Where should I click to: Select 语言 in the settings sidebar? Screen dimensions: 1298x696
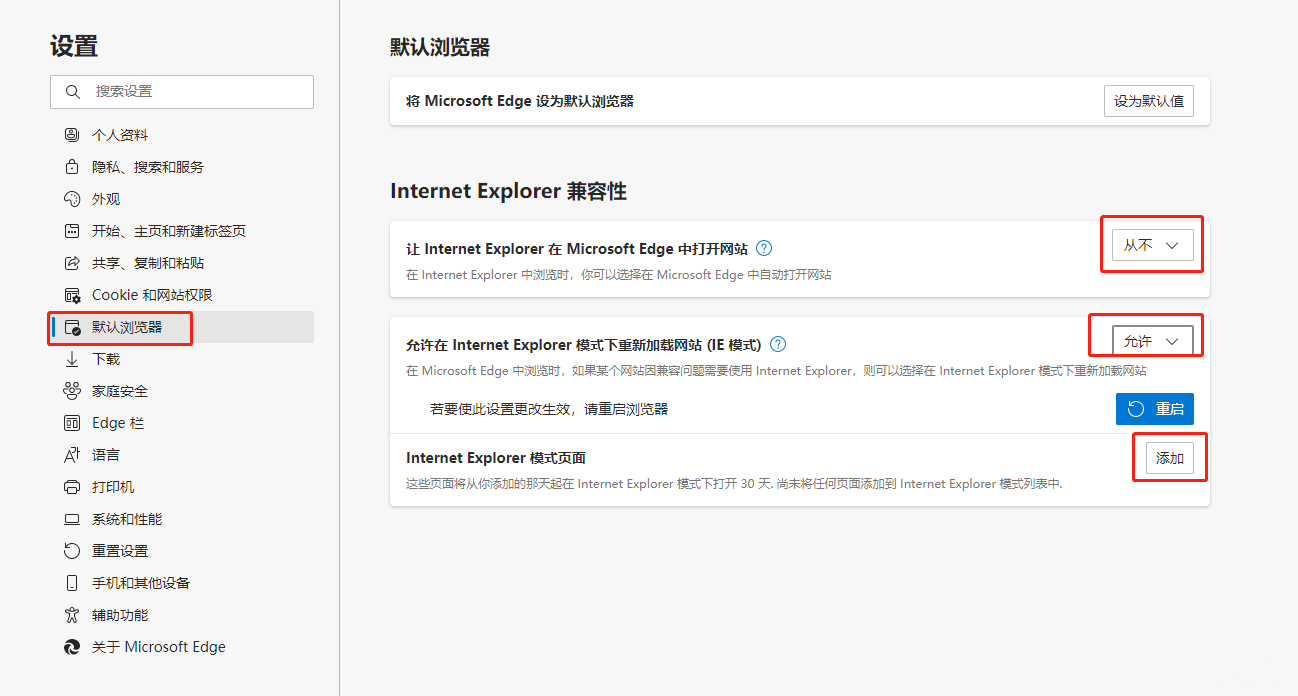point(105,455)
